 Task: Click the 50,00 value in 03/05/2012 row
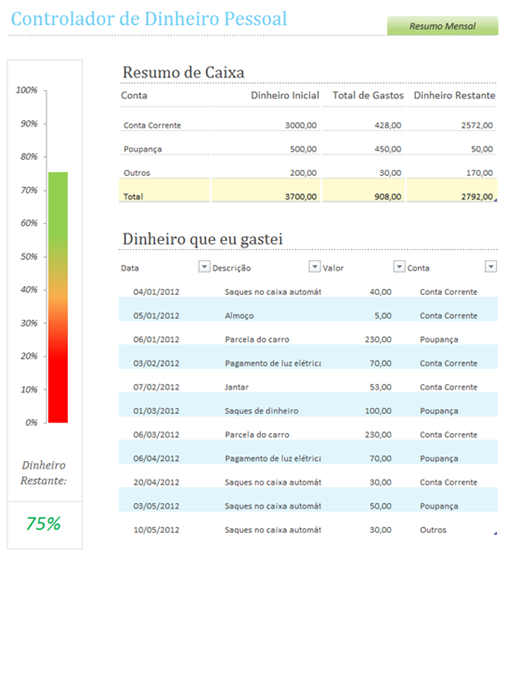click(x=381, y=506)
